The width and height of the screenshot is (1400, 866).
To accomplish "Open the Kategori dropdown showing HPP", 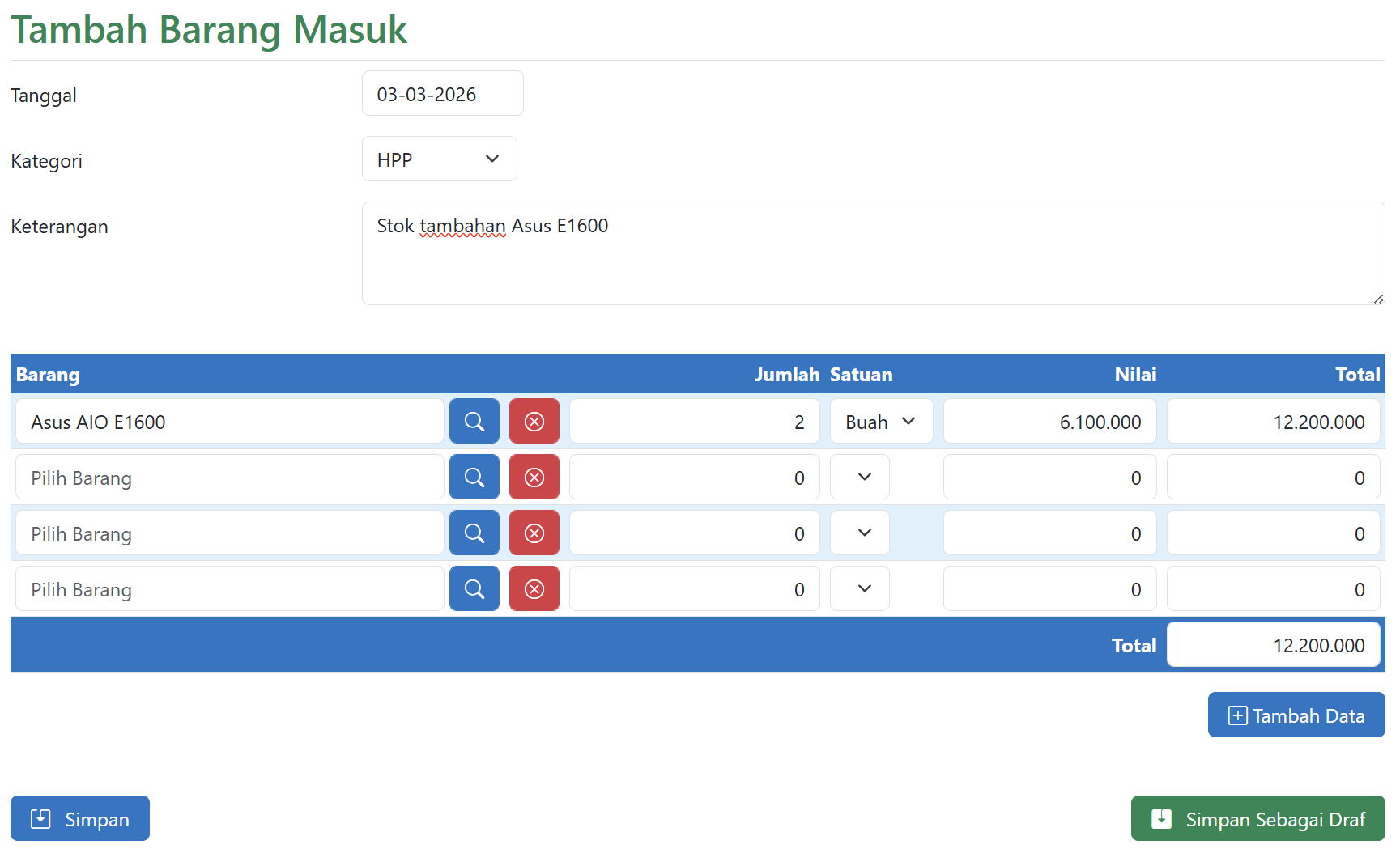I will [440, 159].
